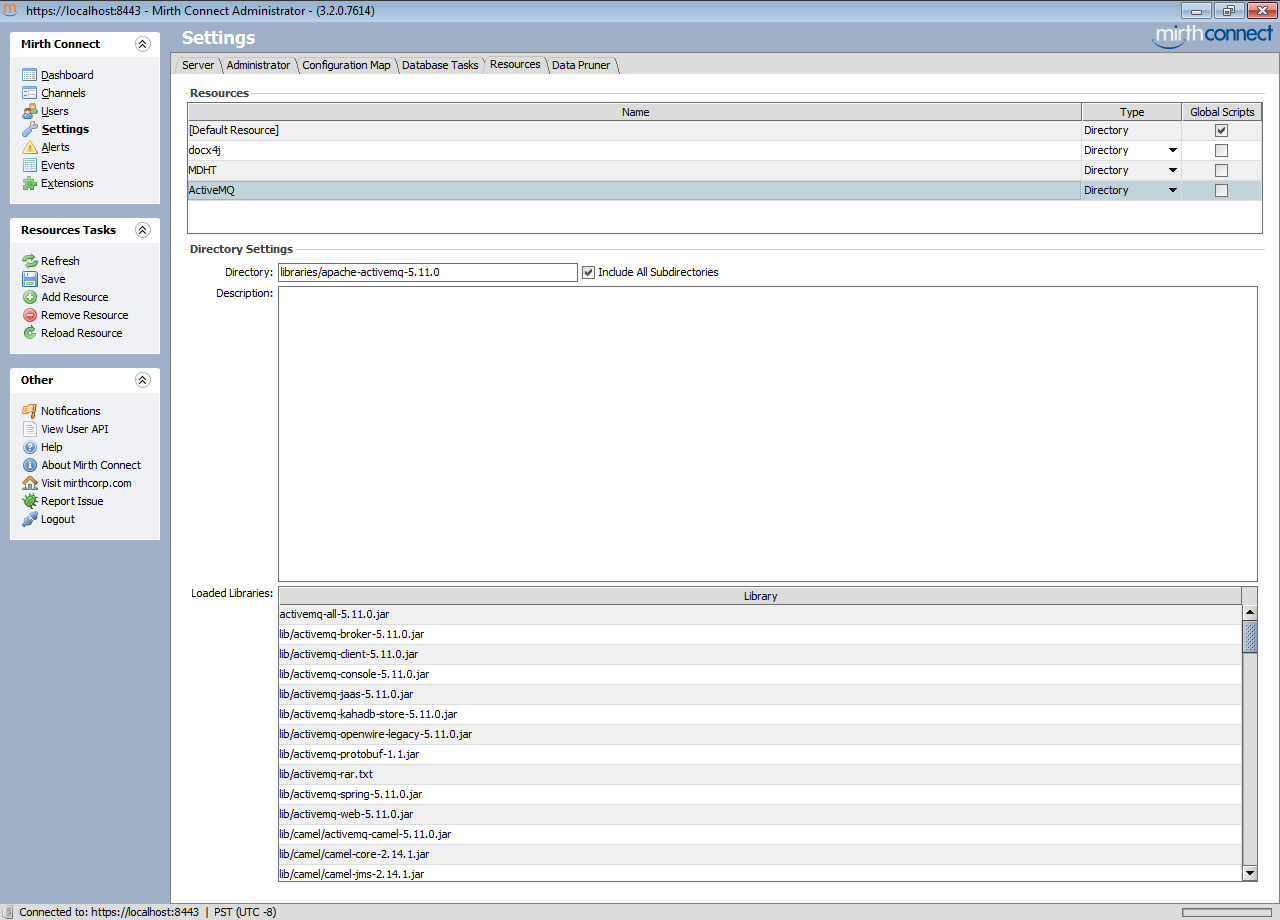Click the Report Issue bug icon
This screenshot has width=1280, height=920.
[x=30, y=501]
